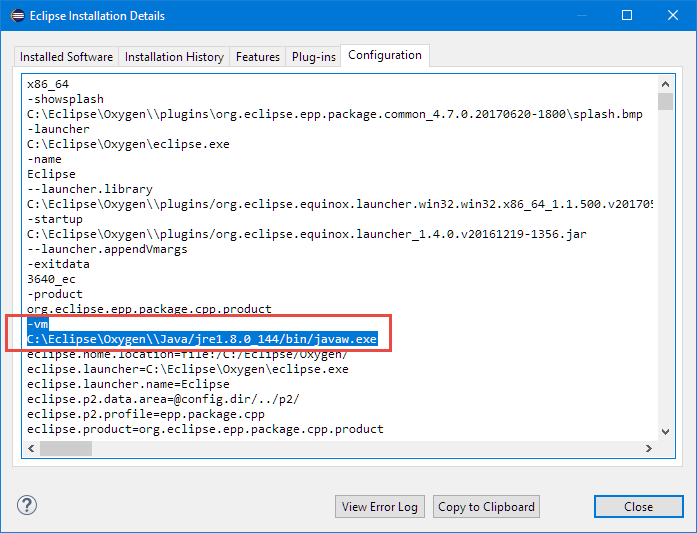Click the javaw.exe path line
The width and height of the screenshot is (697, 533).
point(202,339)
